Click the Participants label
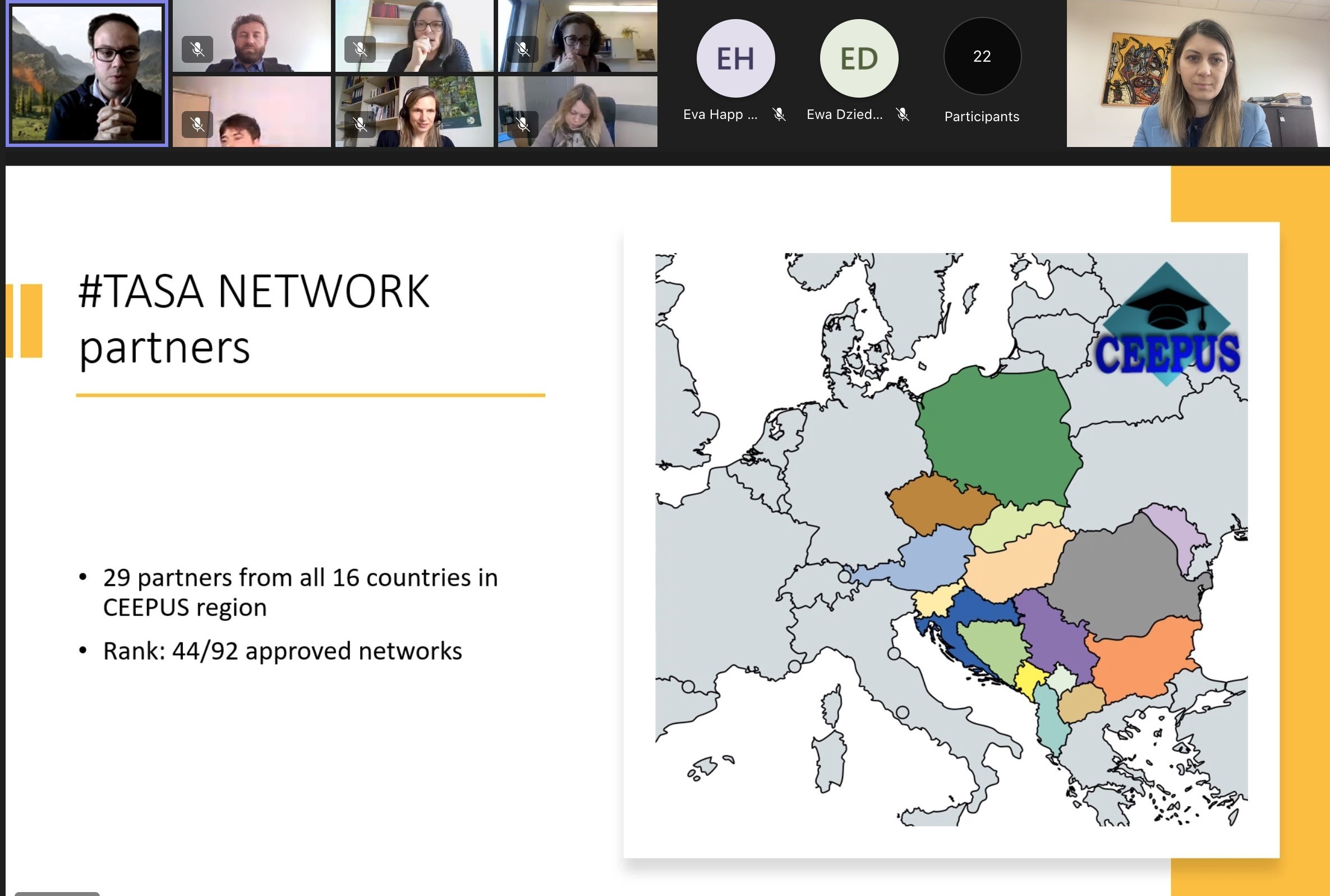Viewport: 1330px width, 896px height. [982, 117]
